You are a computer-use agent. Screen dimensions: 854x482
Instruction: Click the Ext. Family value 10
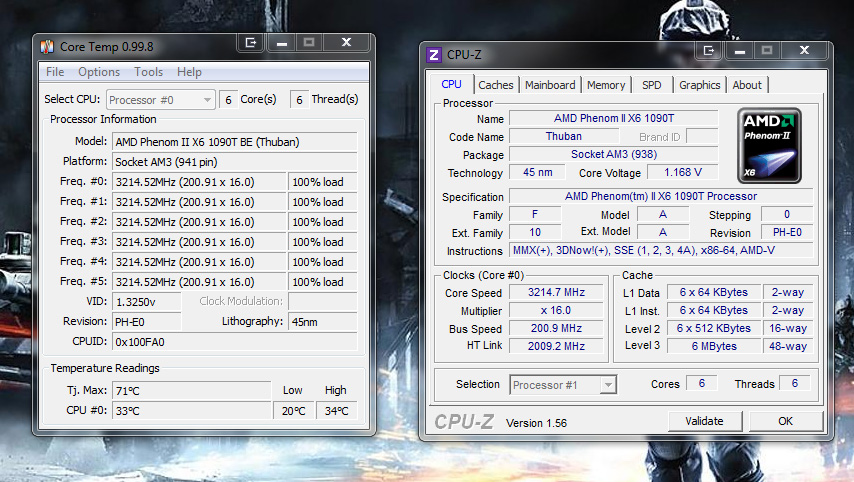[535, 233]
